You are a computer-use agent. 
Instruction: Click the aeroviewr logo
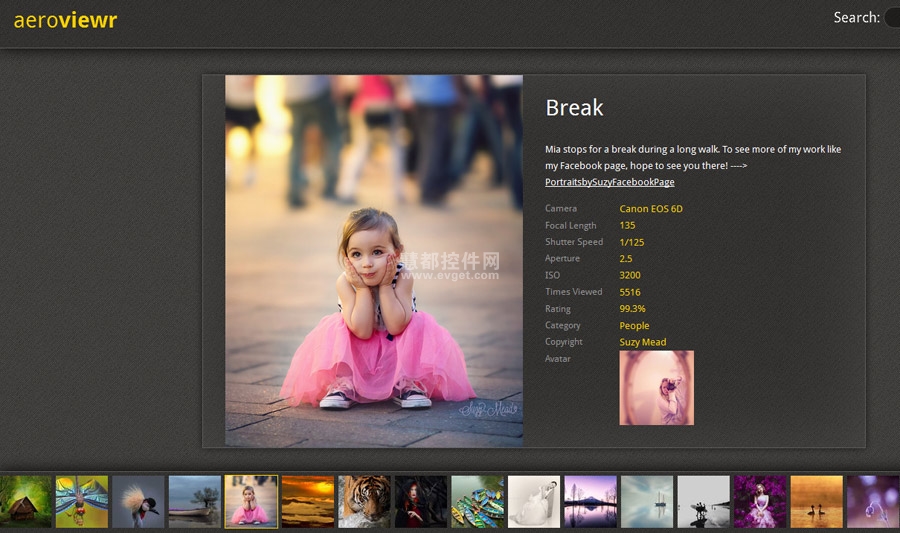(x=65, y=20)
